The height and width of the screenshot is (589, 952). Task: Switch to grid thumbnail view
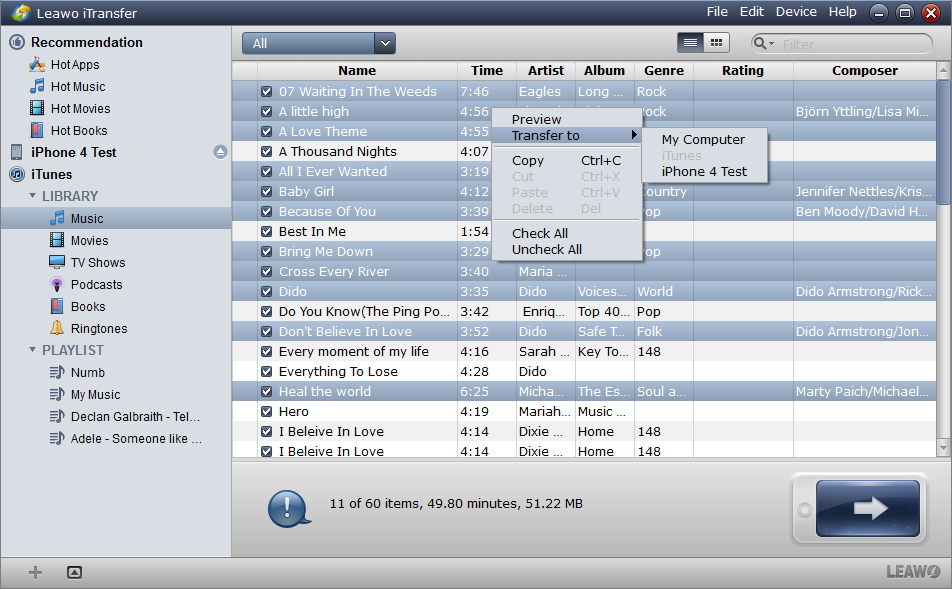tap(716, 43)
